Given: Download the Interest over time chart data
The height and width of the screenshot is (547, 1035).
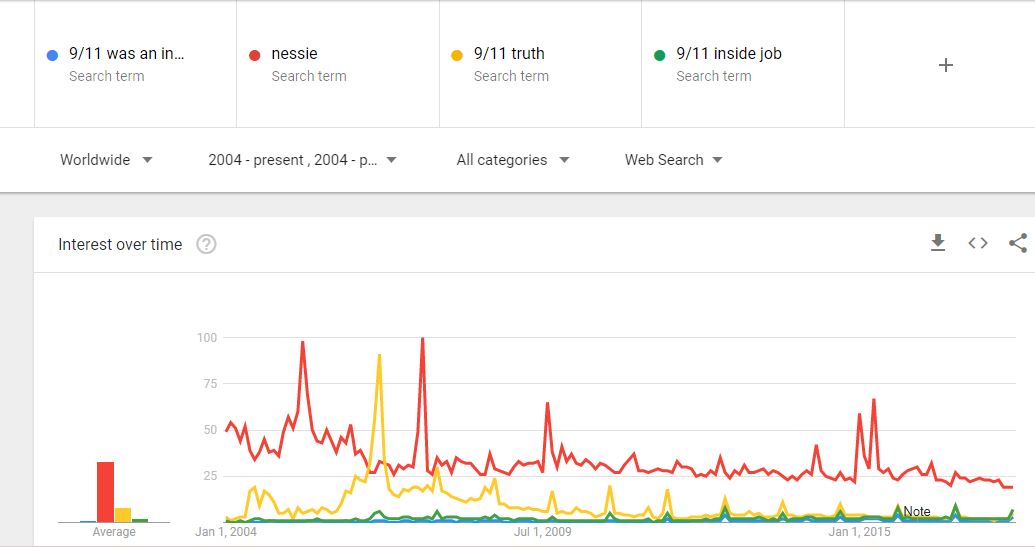Looking at the screenshot, I should [938, 243].
